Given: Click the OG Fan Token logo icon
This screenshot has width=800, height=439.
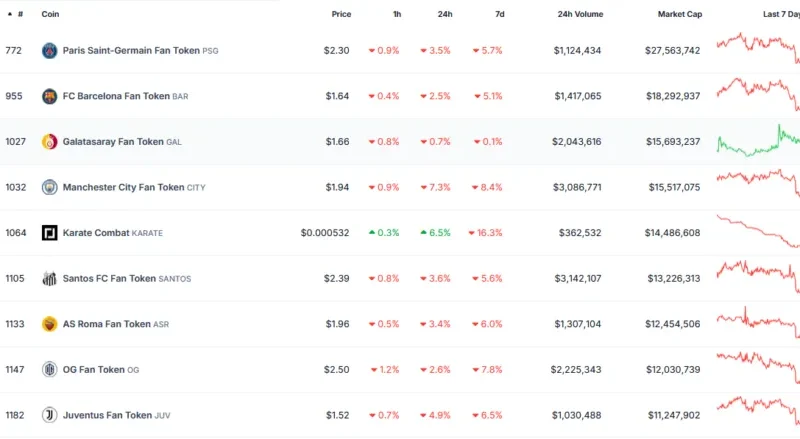Looking at the screenshot, I should click(x=49, y=370).
